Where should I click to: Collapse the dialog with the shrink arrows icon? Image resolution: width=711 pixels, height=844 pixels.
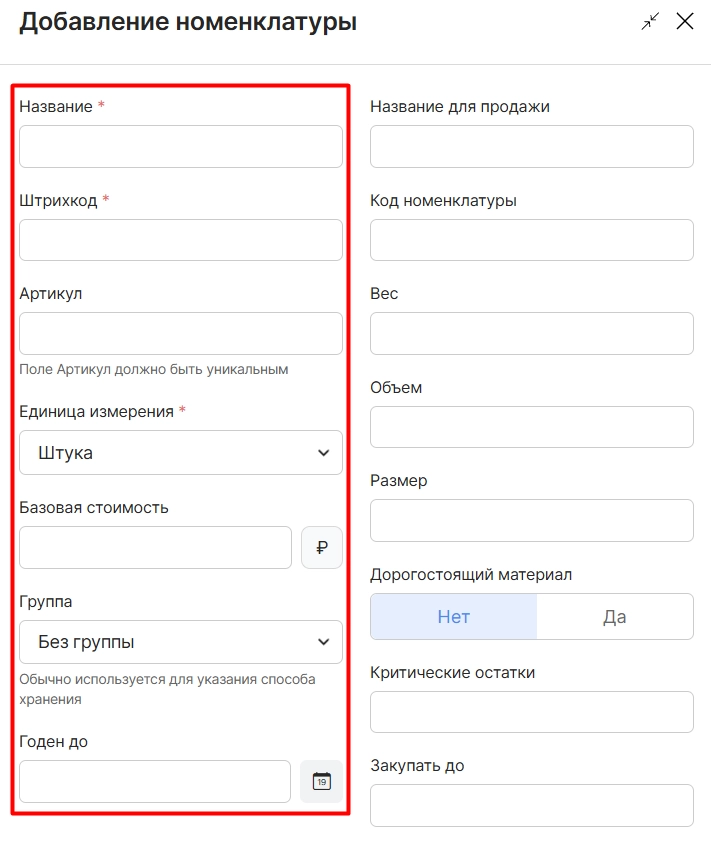pyautogui.click(x=650, y=22)
